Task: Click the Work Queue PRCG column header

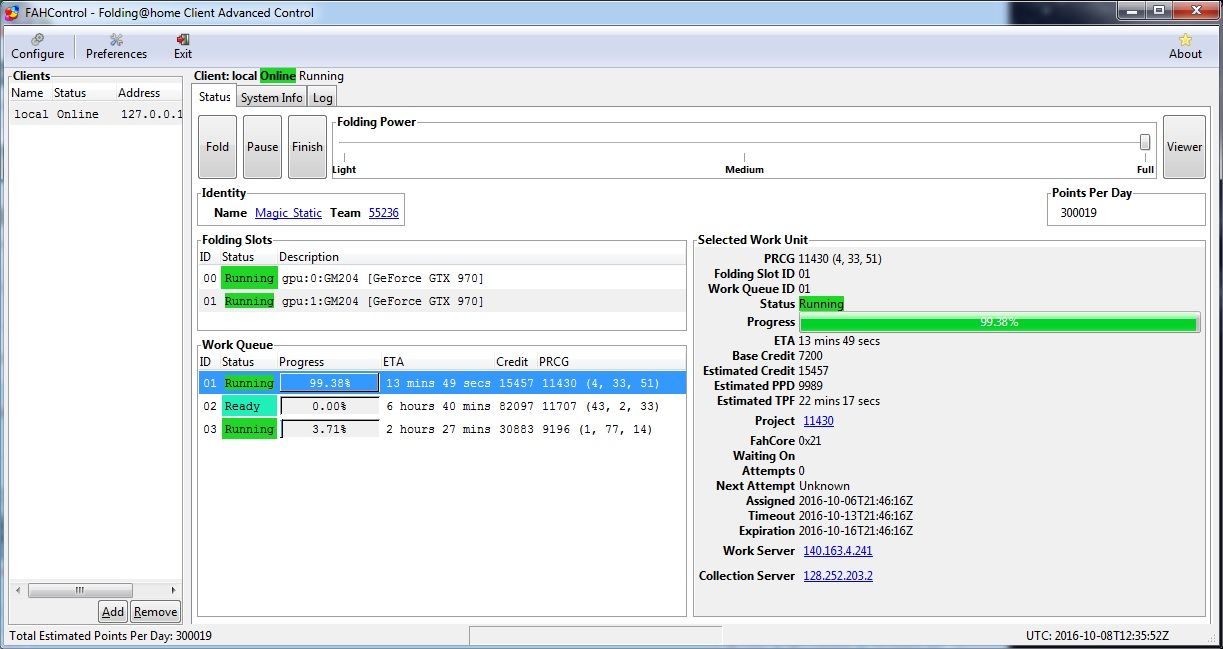Action: (554, 362)
